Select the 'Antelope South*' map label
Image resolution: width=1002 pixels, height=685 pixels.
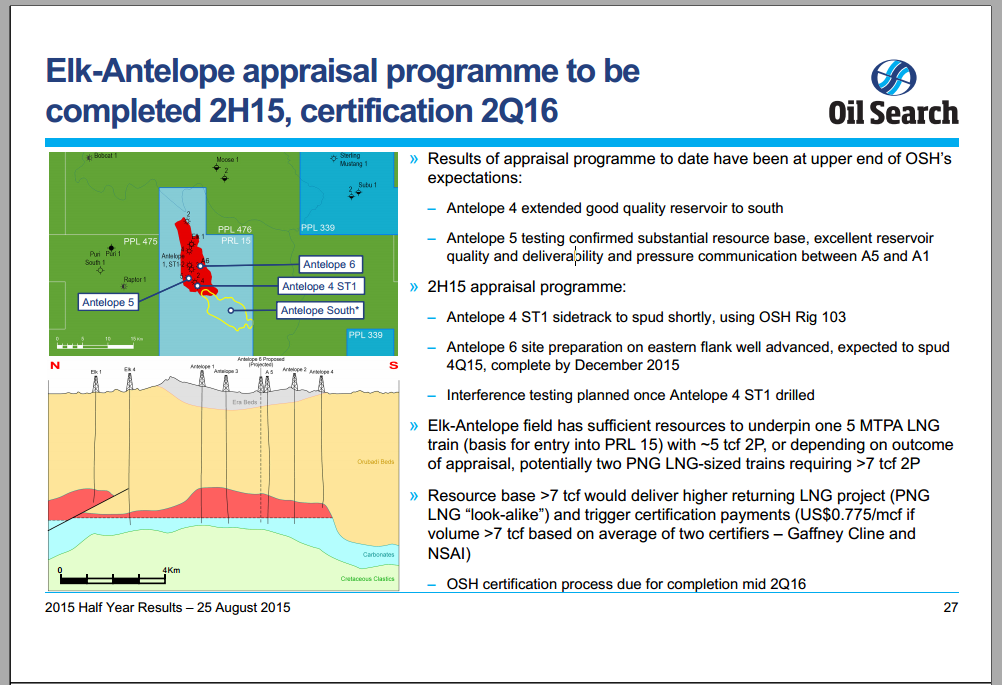pos(320,311)
